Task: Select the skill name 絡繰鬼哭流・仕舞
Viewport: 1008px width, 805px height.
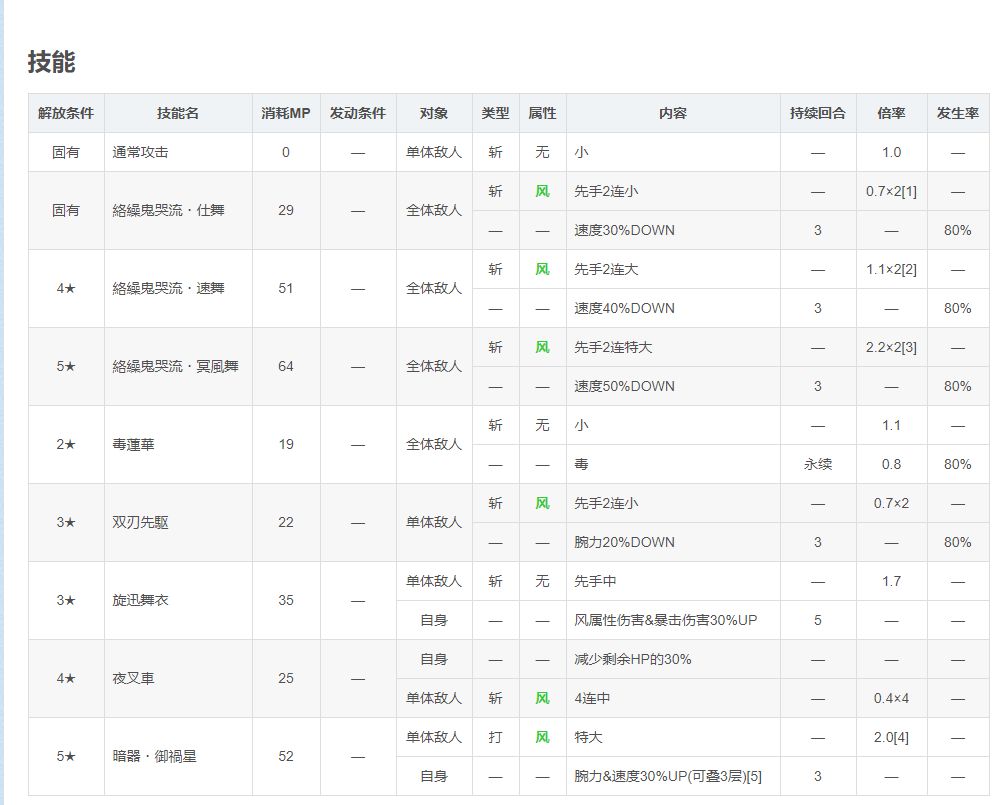Action: point(168,210)
